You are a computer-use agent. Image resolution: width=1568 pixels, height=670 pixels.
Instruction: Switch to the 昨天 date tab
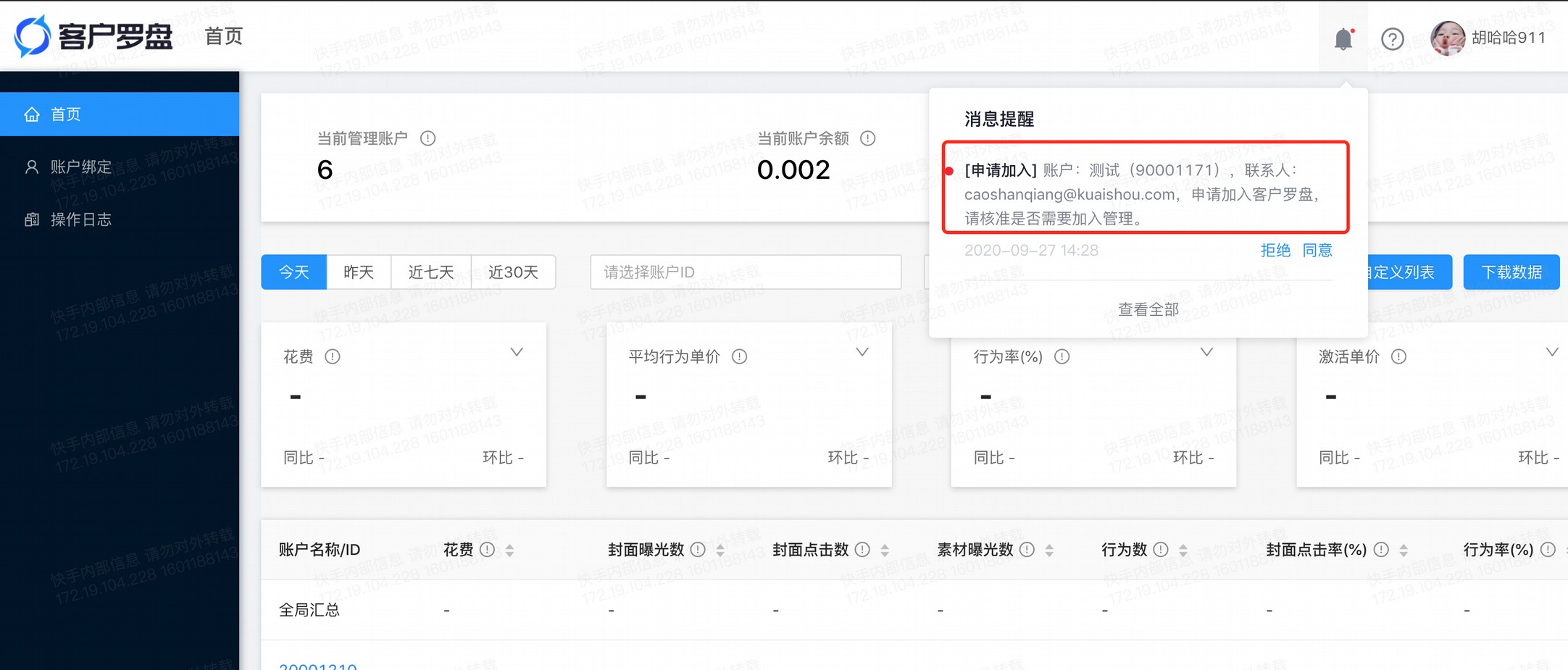coord(359,272)
